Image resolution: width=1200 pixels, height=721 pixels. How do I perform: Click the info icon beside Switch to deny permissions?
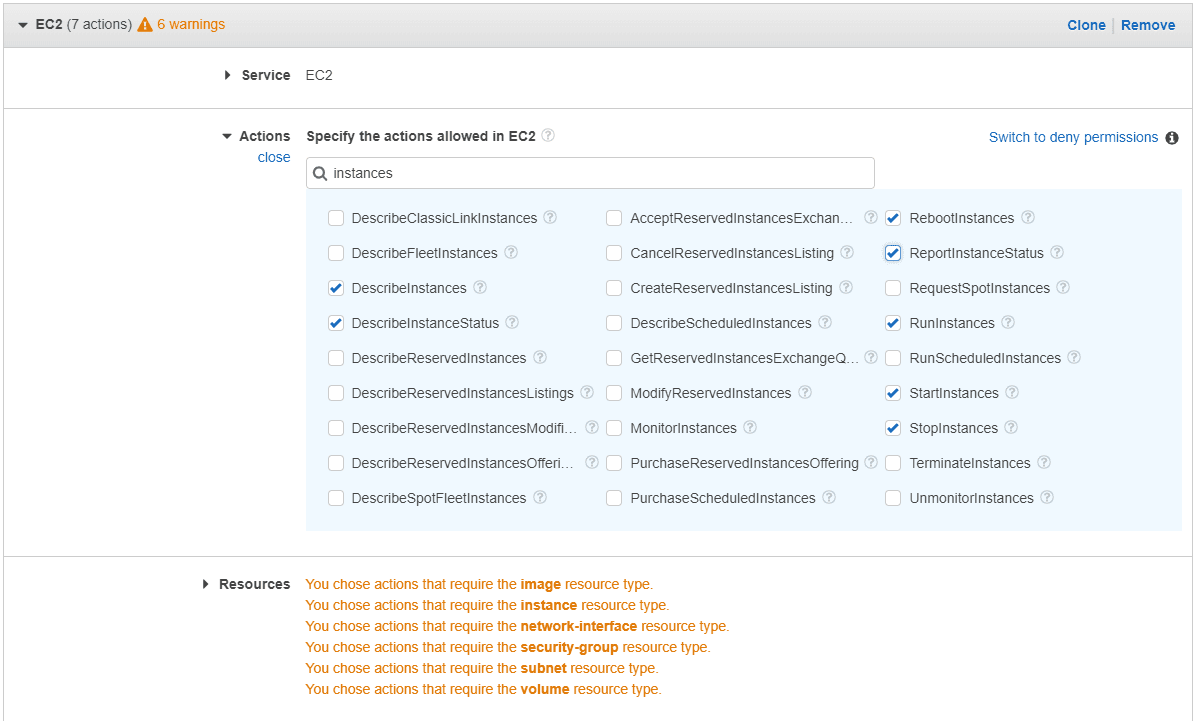[1171, 137]
